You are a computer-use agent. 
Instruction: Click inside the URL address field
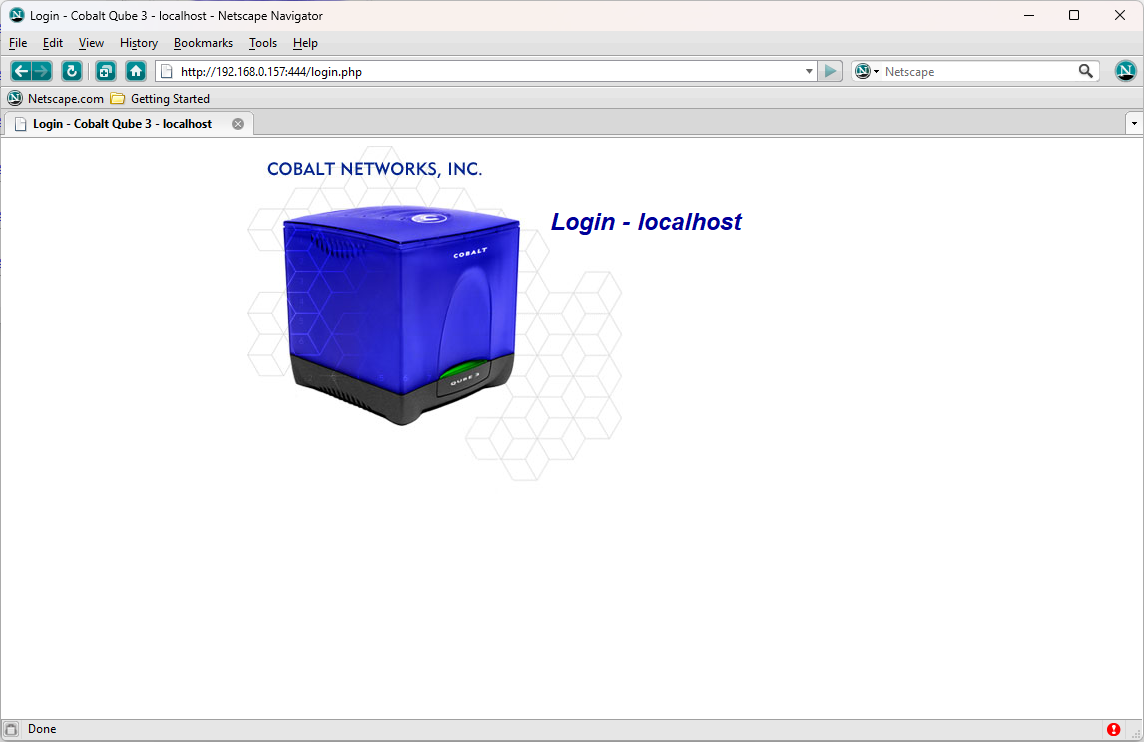tap(450, 71)
